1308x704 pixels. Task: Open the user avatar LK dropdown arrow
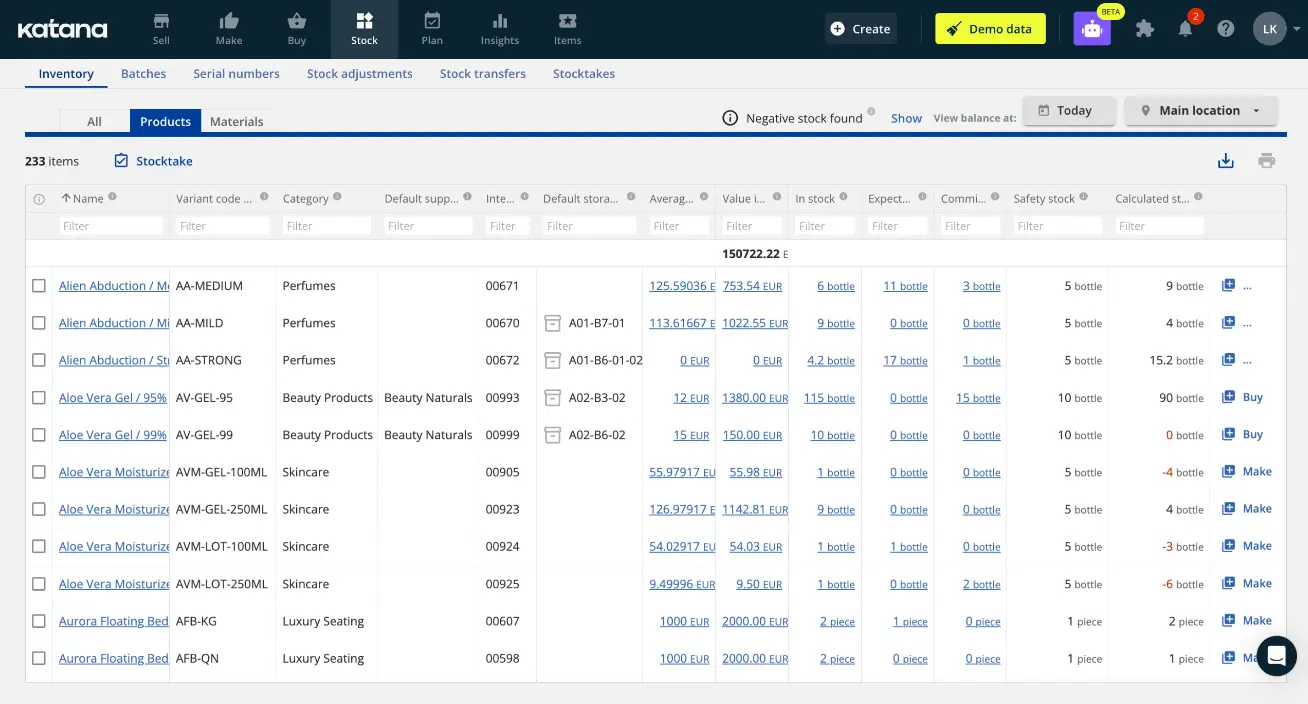tap(1294, 28)
